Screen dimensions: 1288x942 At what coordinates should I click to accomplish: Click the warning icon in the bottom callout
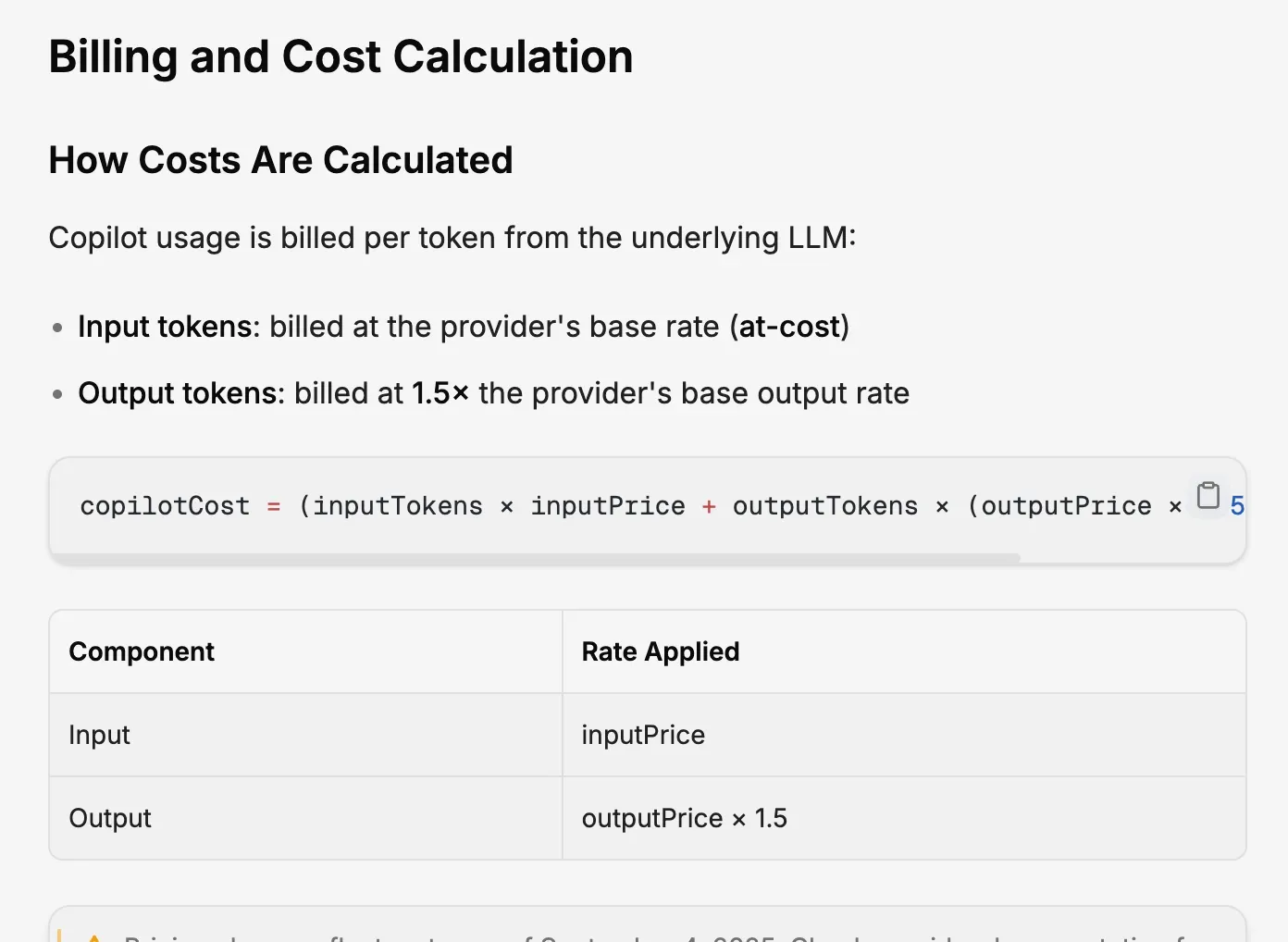coord(93,936)
